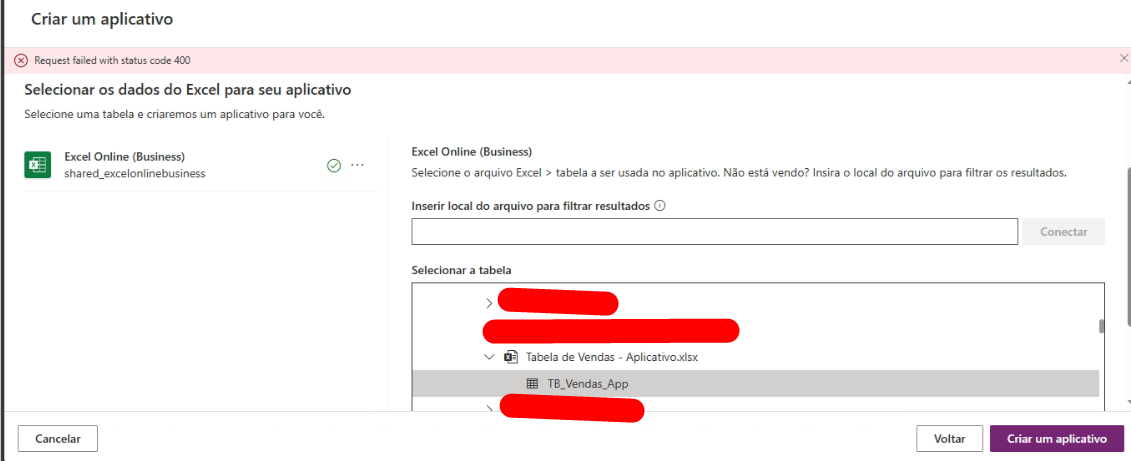This screenshot has height=461, width=1131.
Task: Click the Criar um aplicativo button
Action: pyautogui.click(x=1057, y=439)
